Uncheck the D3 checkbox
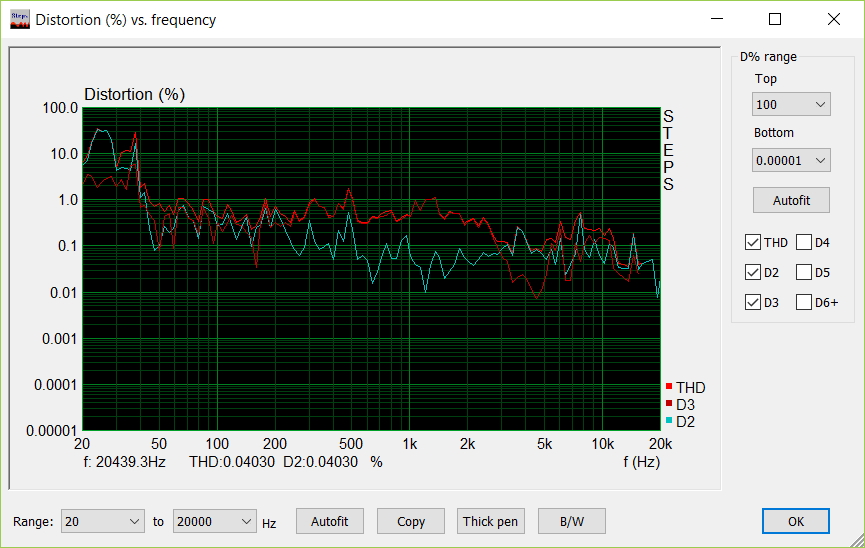This screenshot has width=865, height=548. (x=752, y=302)
